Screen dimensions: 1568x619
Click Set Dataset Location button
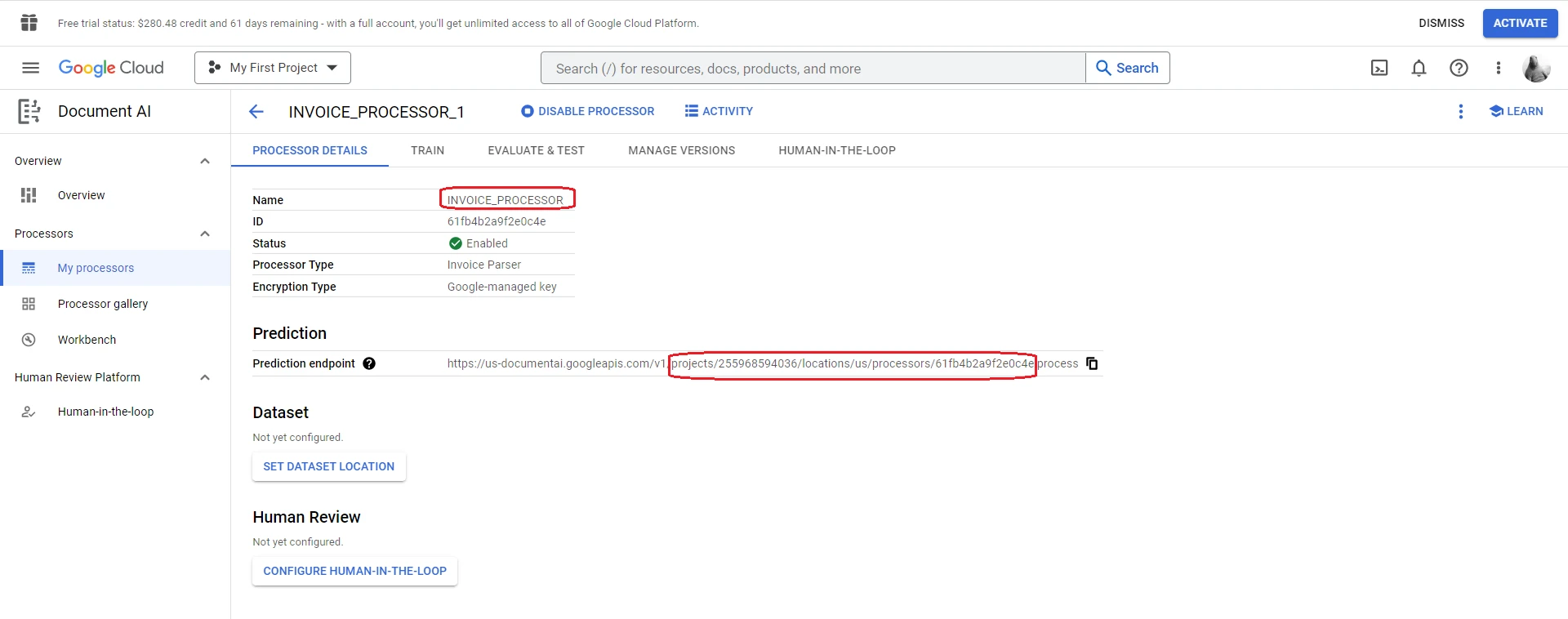329,466
